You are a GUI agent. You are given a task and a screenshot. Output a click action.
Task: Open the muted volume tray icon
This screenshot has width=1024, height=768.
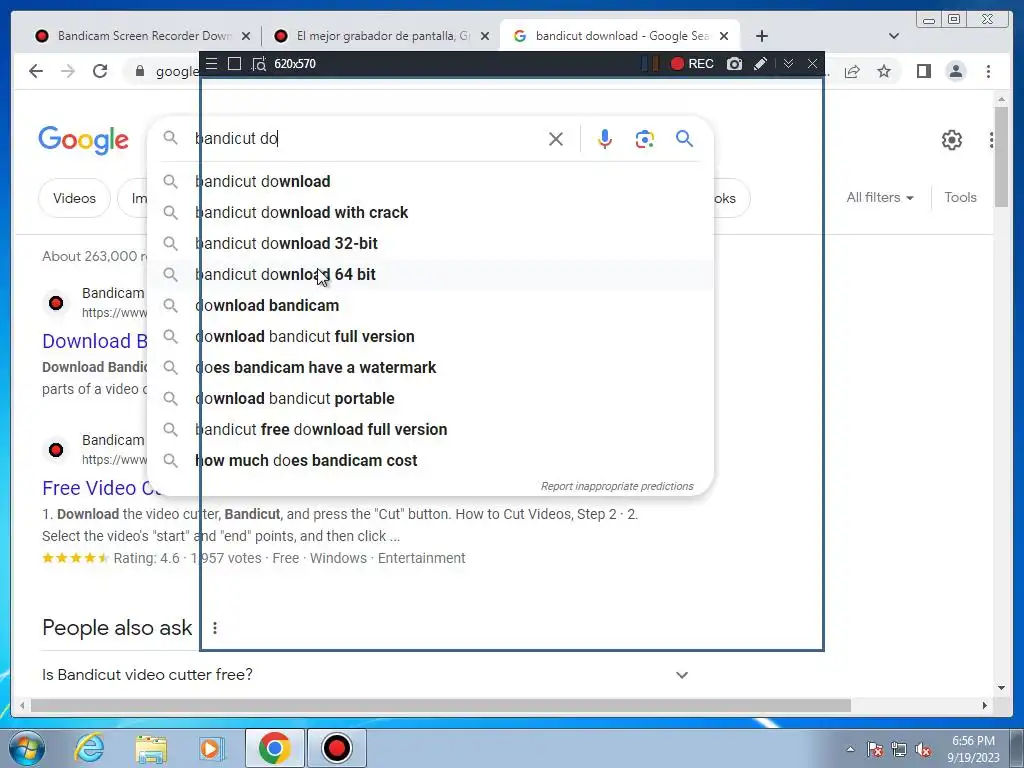[x=923, y=750]
